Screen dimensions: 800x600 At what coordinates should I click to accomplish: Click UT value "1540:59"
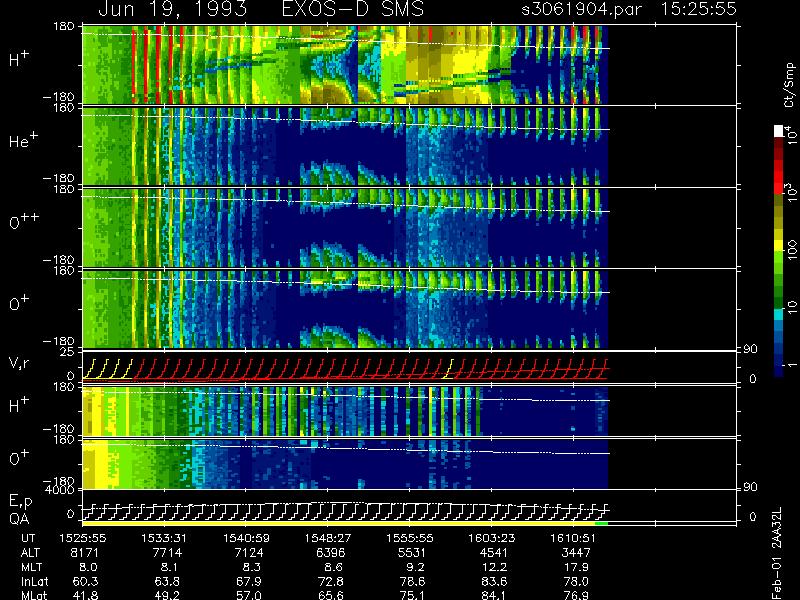click(x=246, y=538)
